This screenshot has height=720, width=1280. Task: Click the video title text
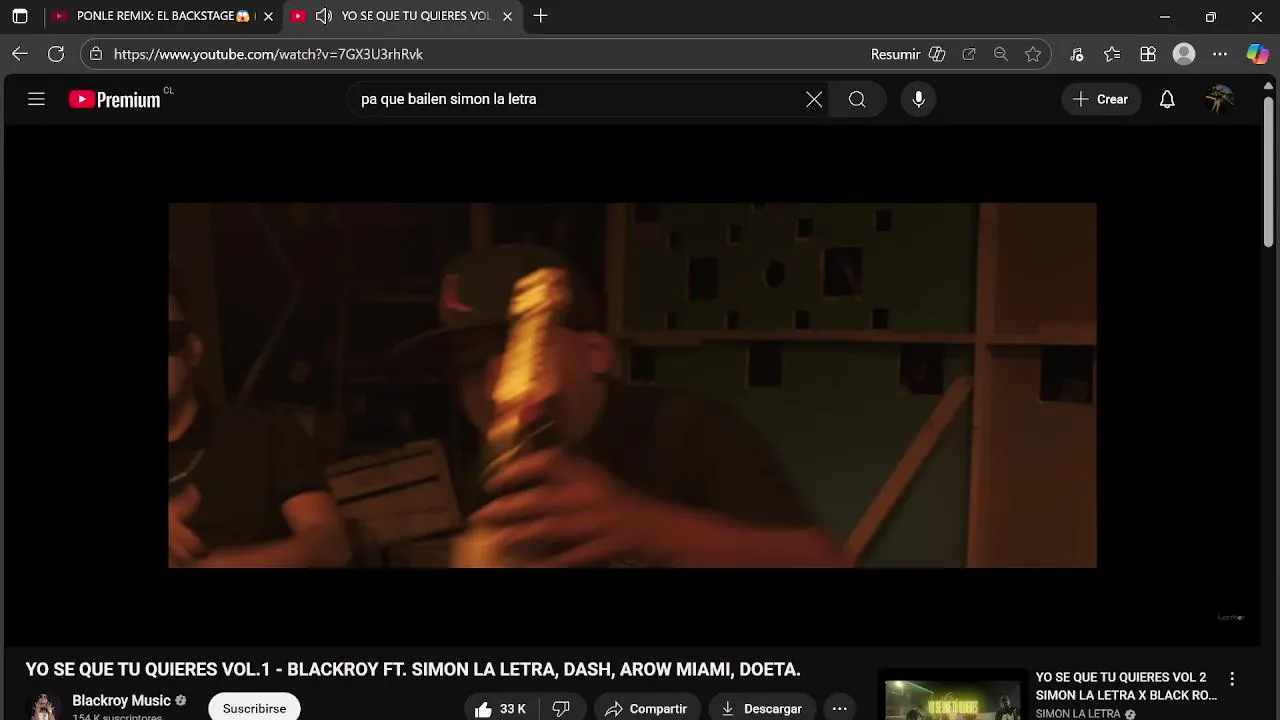[413, 669]
